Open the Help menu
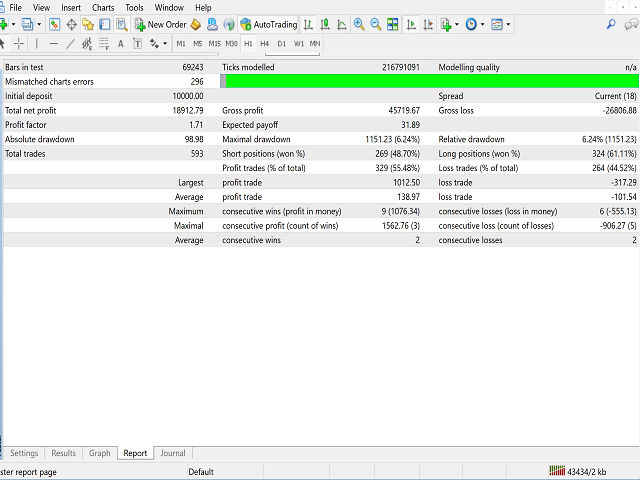This screenshot has height=480, width=640. pyautogui.click(x=203, y=7)
